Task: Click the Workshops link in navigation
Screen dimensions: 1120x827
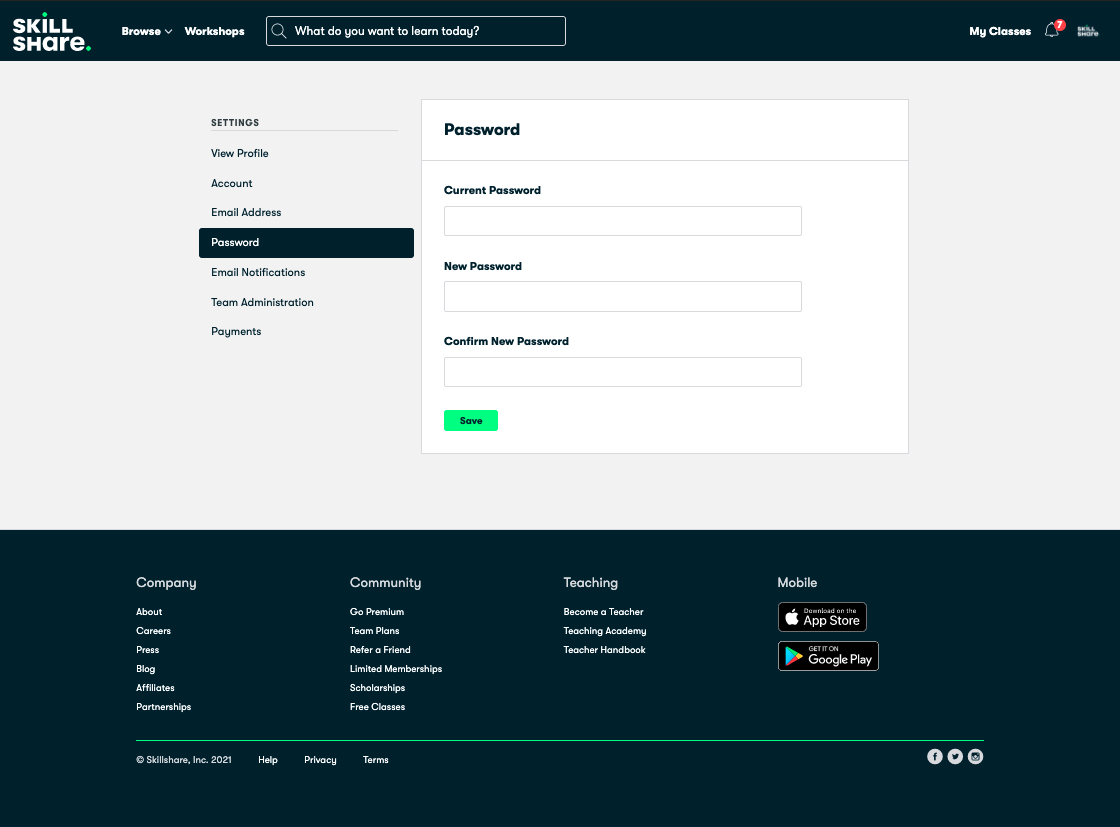Action: click(x=214, y=31)
